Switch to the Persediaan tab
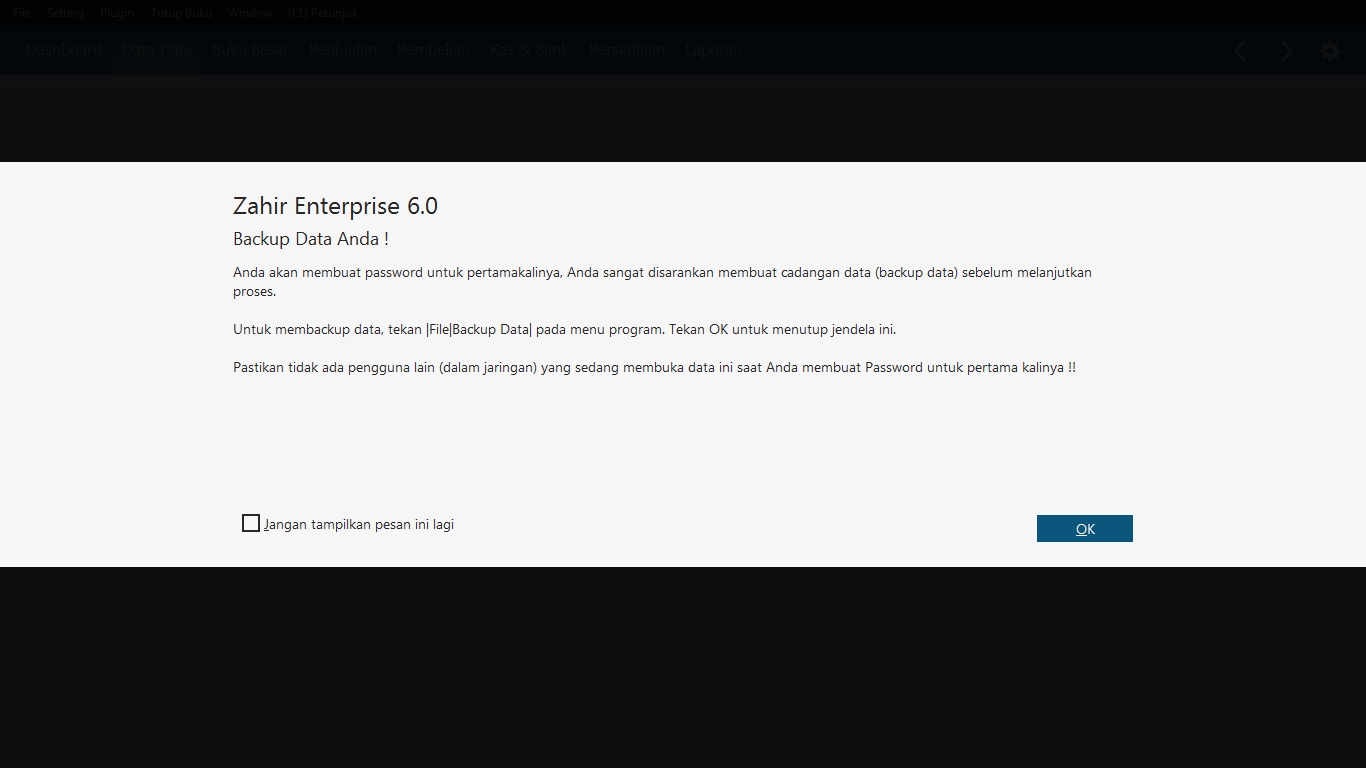The width and height of the screenshot is (1366, 768). pyautogui.click(x=627, y=50)
